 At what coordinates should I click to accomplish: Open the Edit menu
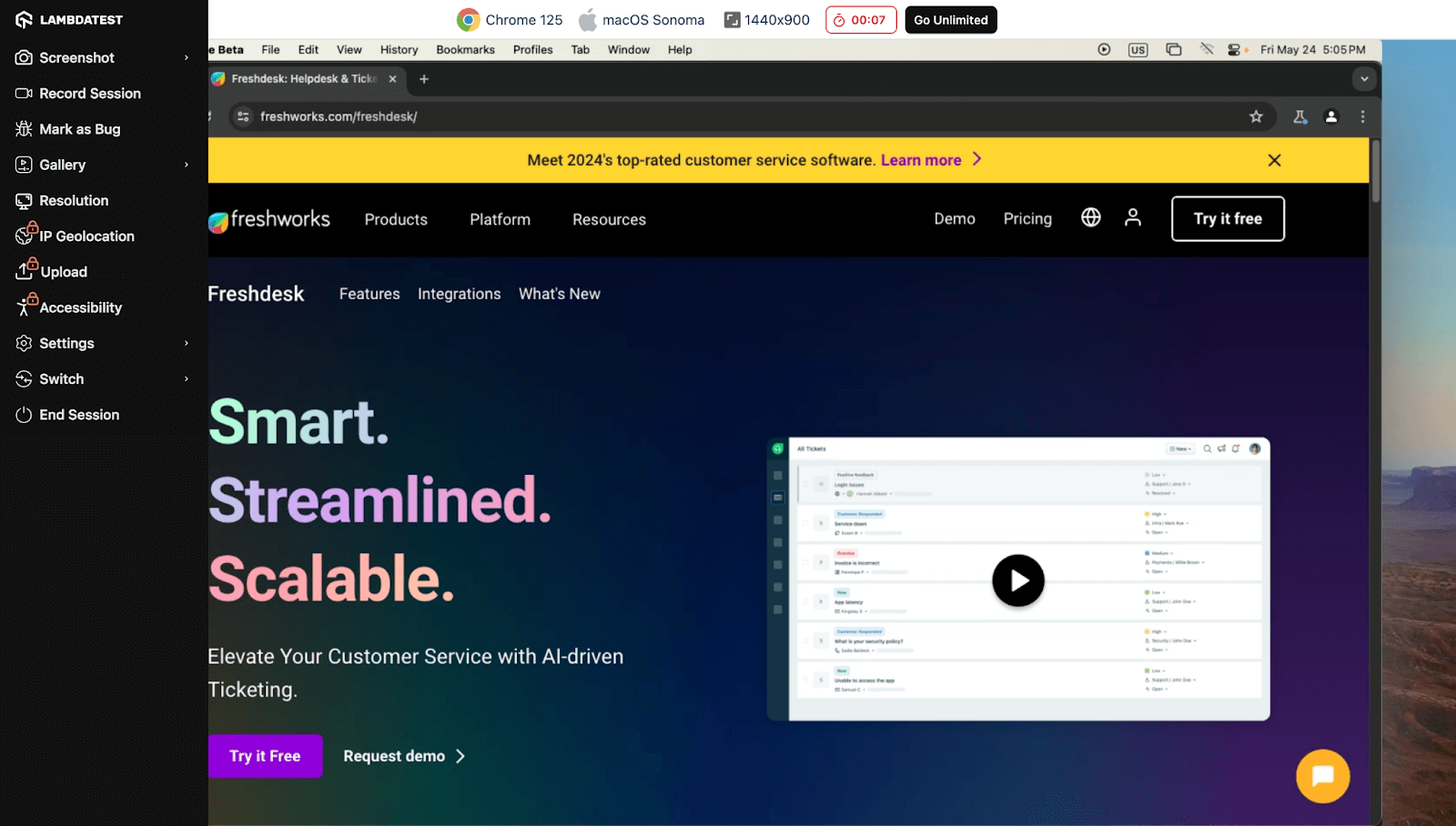[308, 50]
